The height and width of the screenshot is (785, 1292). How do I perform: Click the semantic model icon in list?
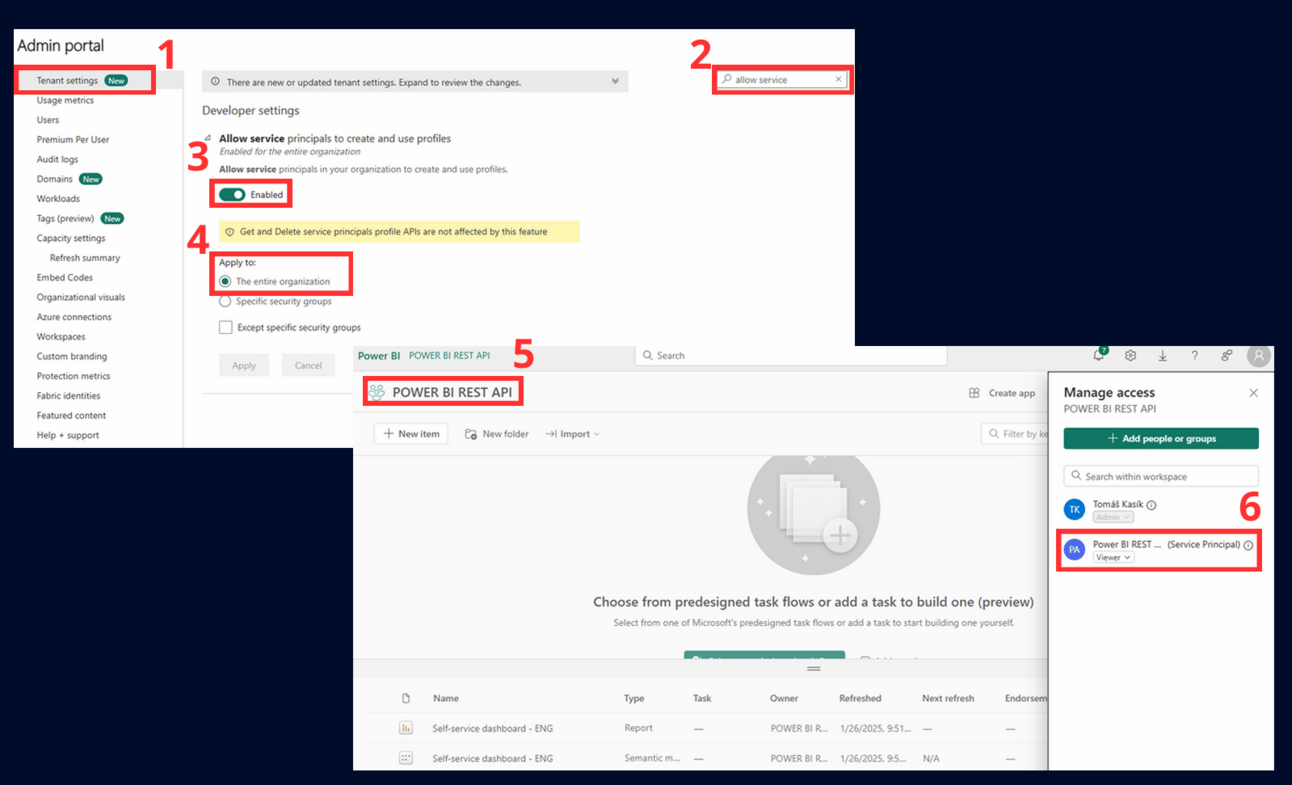point(406,758)
